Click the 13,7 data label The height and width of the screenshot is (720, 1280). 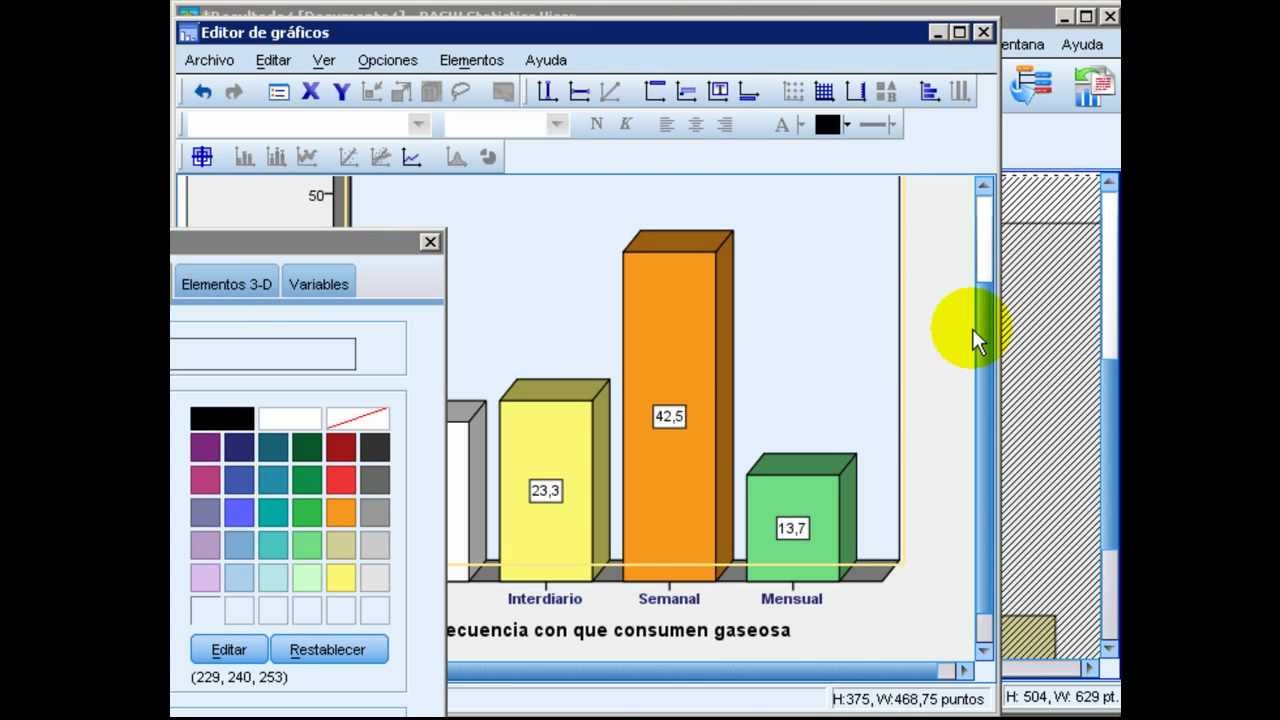[792, 528]
